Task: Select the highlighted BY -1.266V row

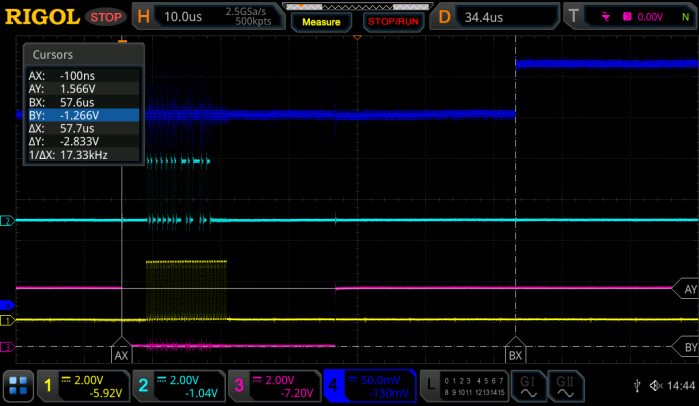Action: [x=83, y=115]
